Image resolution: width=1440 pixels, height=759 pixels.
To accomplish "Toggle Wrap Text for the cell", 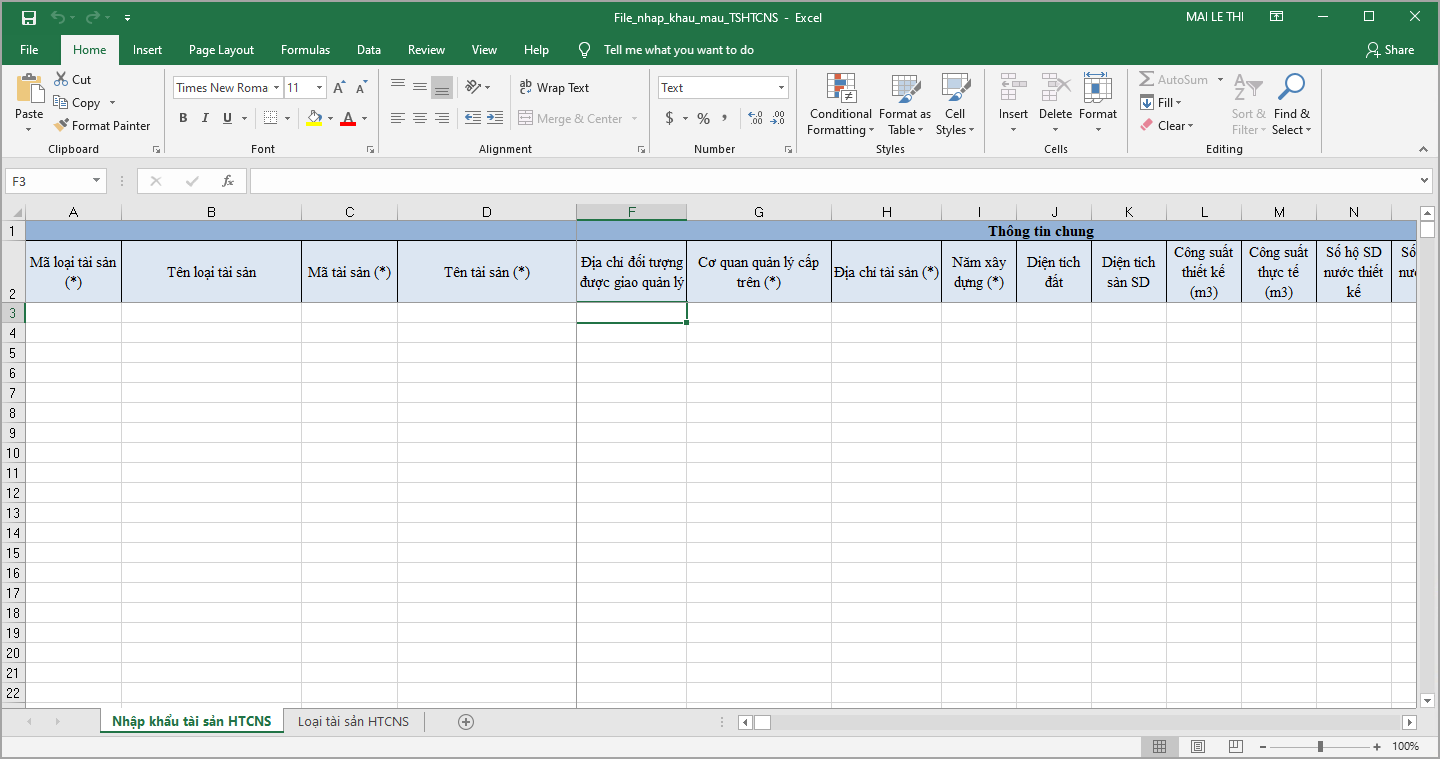I will click(x=554, y=88).
